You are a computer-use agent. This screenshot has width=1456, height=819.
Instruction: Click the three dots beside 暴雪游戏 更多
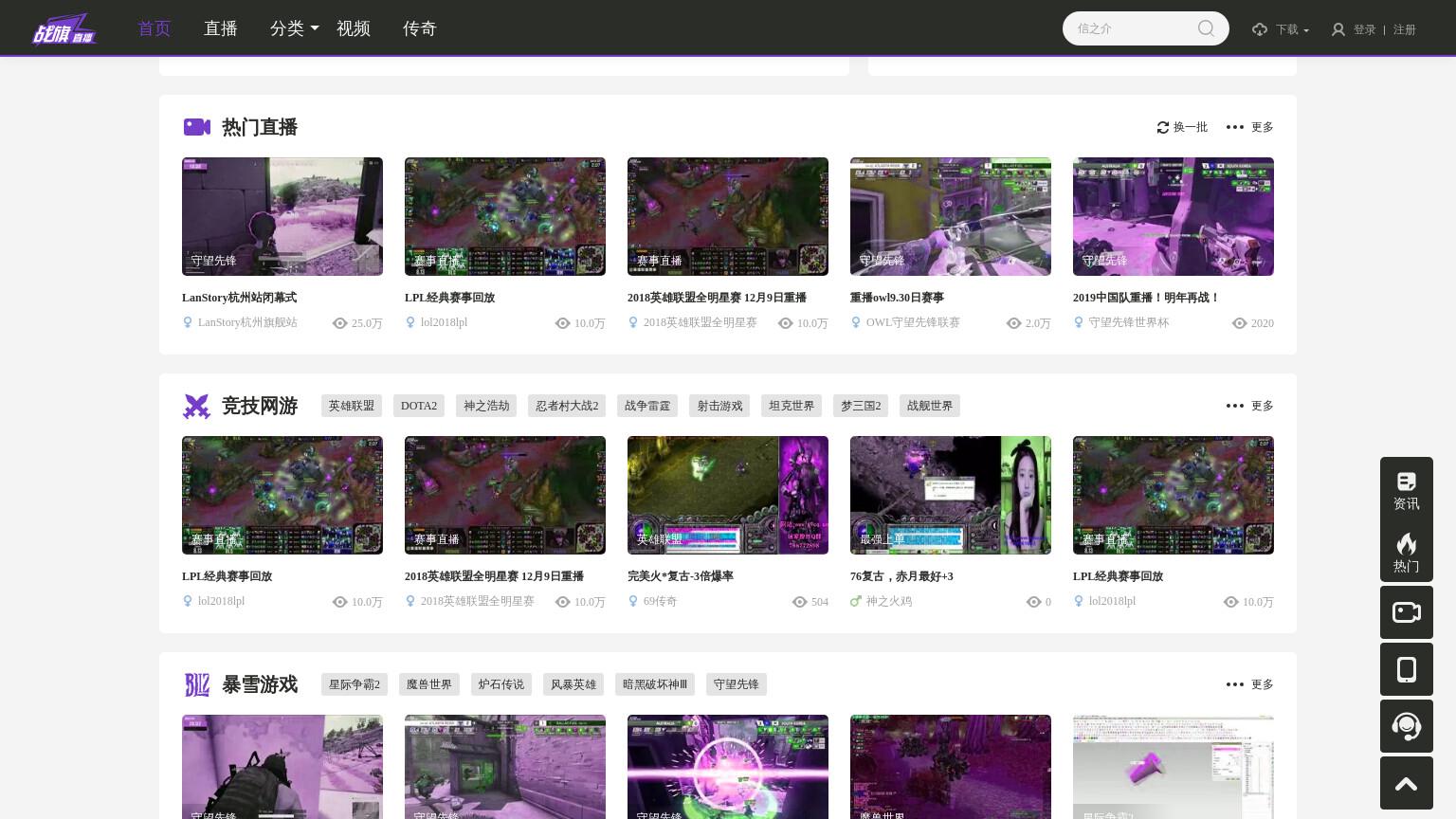point(1234,684)
